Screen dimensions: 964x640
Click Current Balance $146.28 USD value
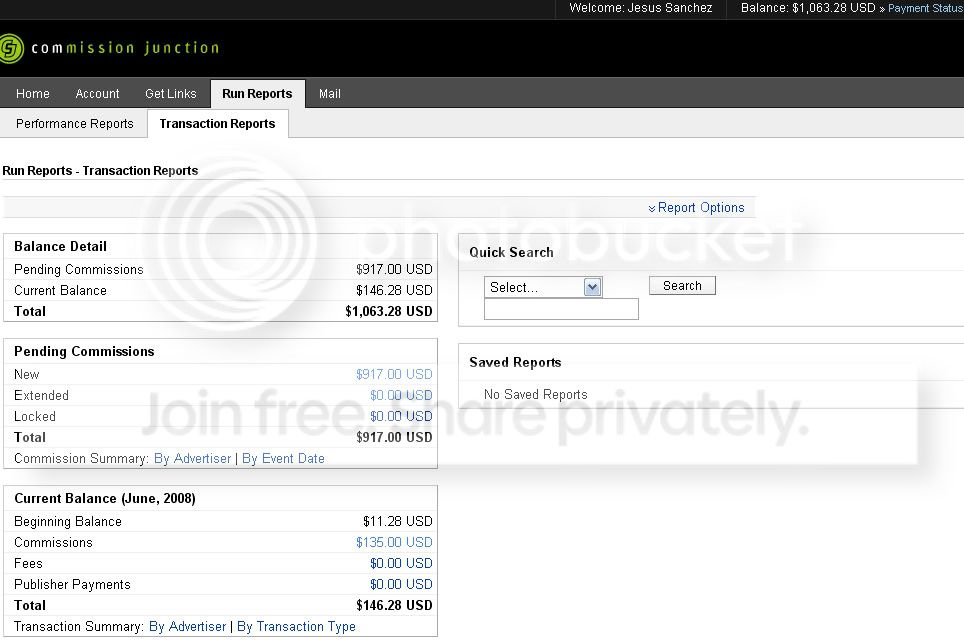pos(394,290)
